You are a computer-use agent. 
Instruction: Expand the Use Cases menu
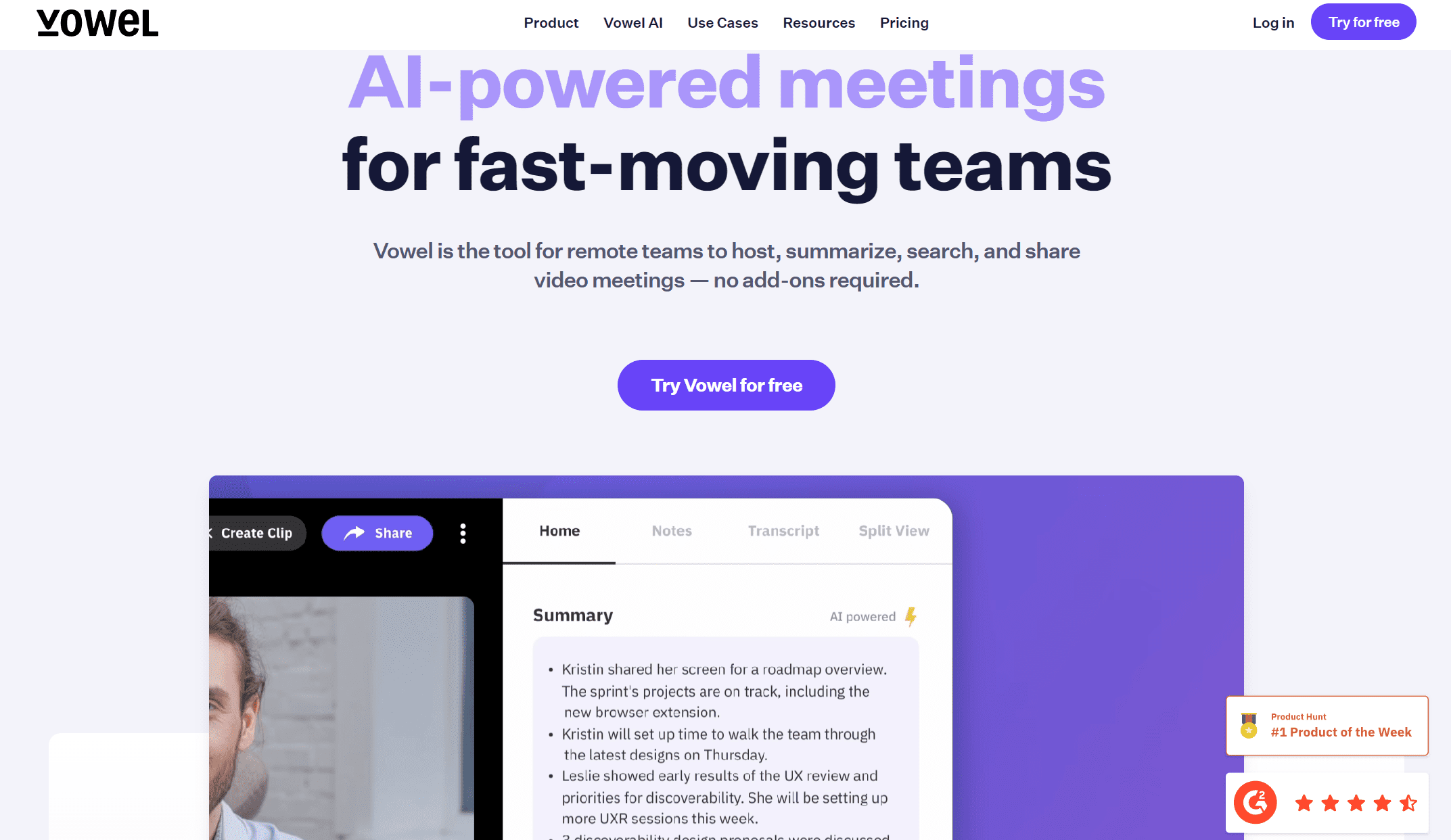(722, 22)
